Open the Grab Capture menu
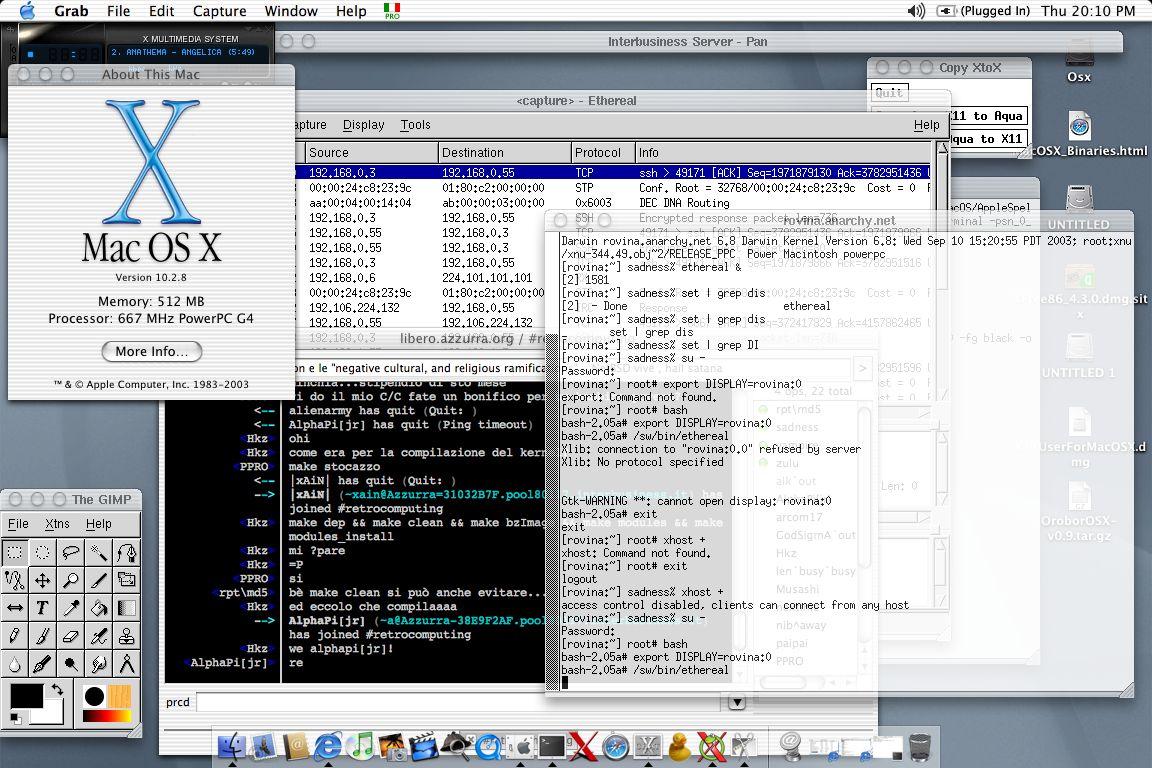1152x768 pixels. [219, 11]
